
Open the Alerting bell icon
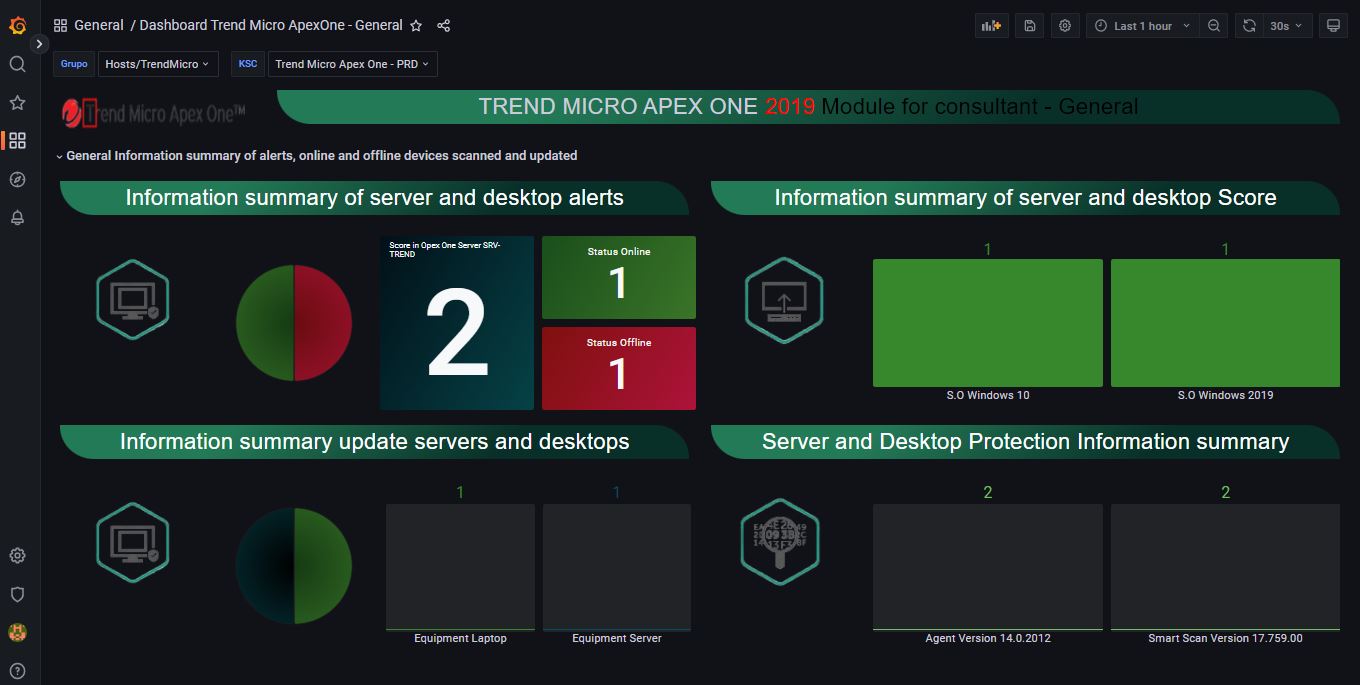17,218
